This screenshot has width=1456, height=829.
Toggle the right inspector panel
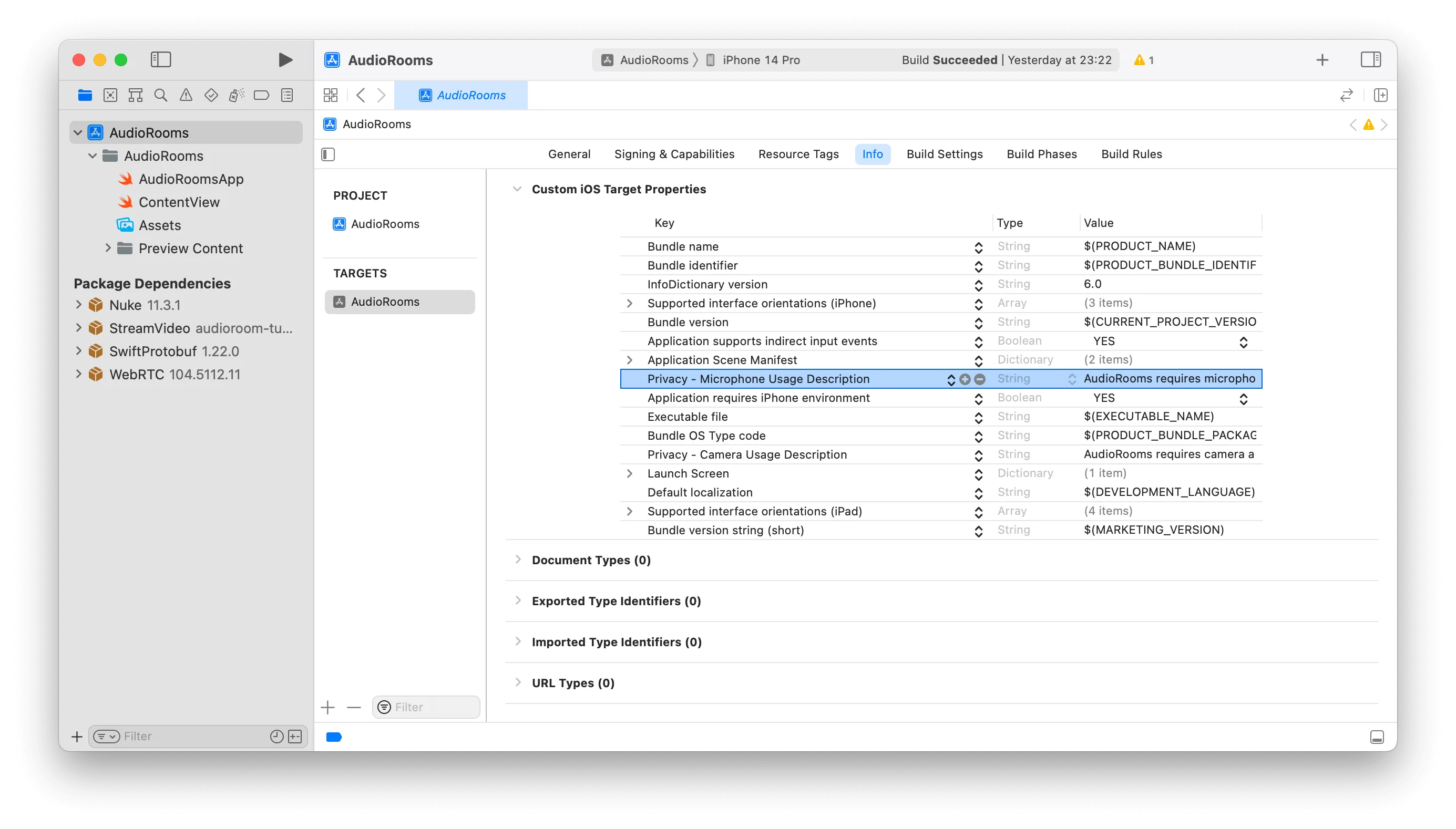[x=1371, y=59]
